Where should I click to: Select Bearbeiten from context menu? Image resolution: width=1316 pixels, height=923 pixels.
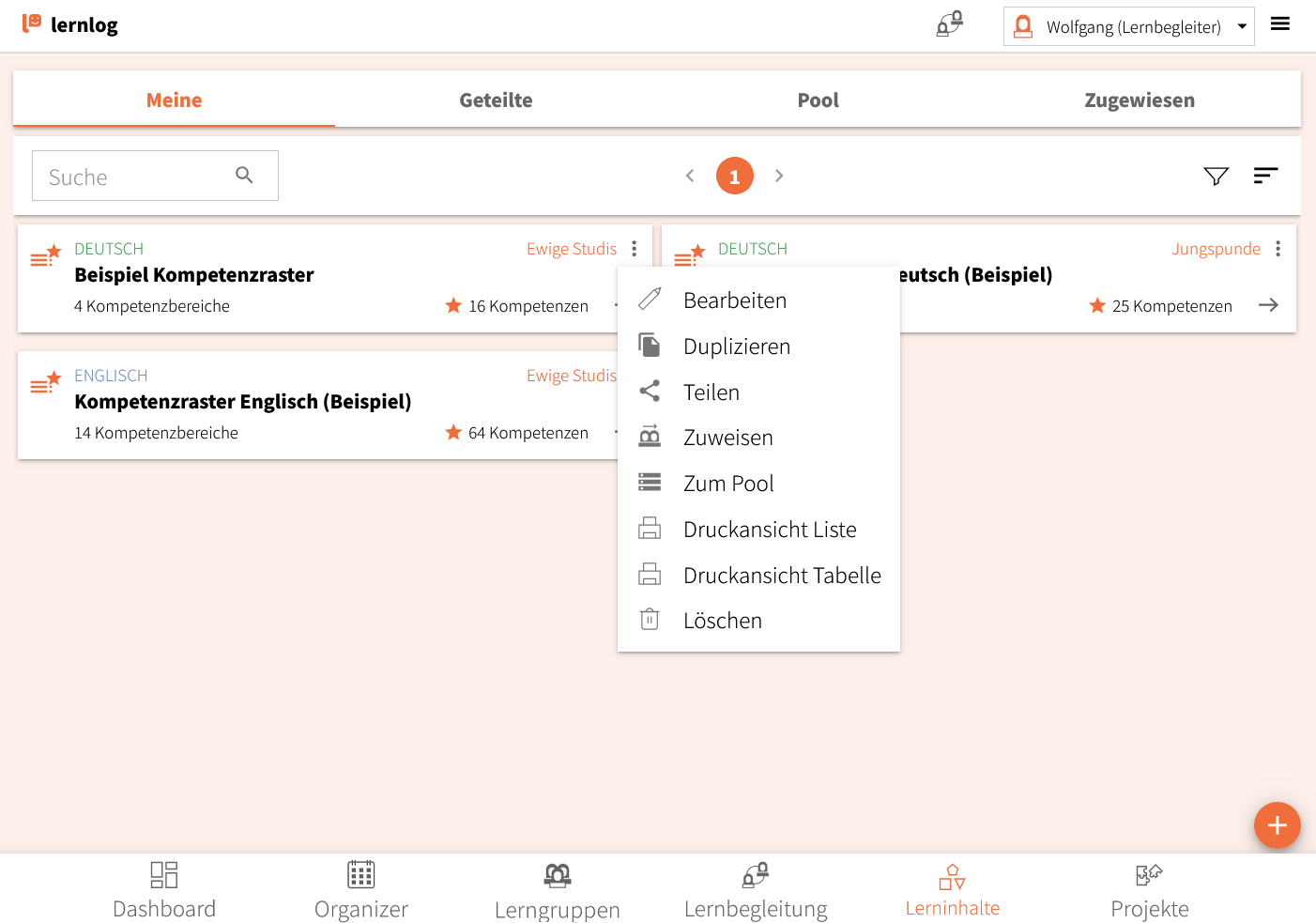click(x=734, y=300)
